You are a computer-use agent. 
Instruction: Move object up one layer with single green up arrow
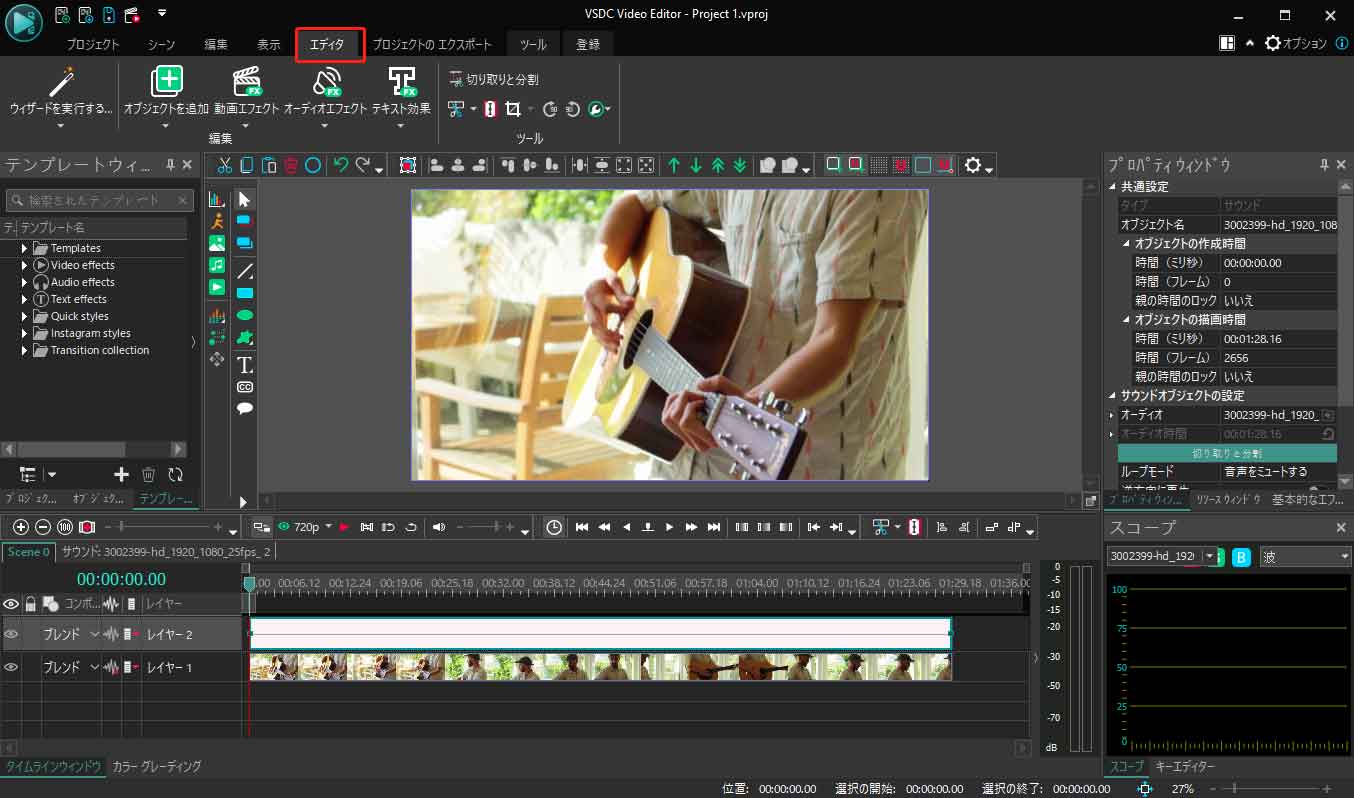(674, 166)
